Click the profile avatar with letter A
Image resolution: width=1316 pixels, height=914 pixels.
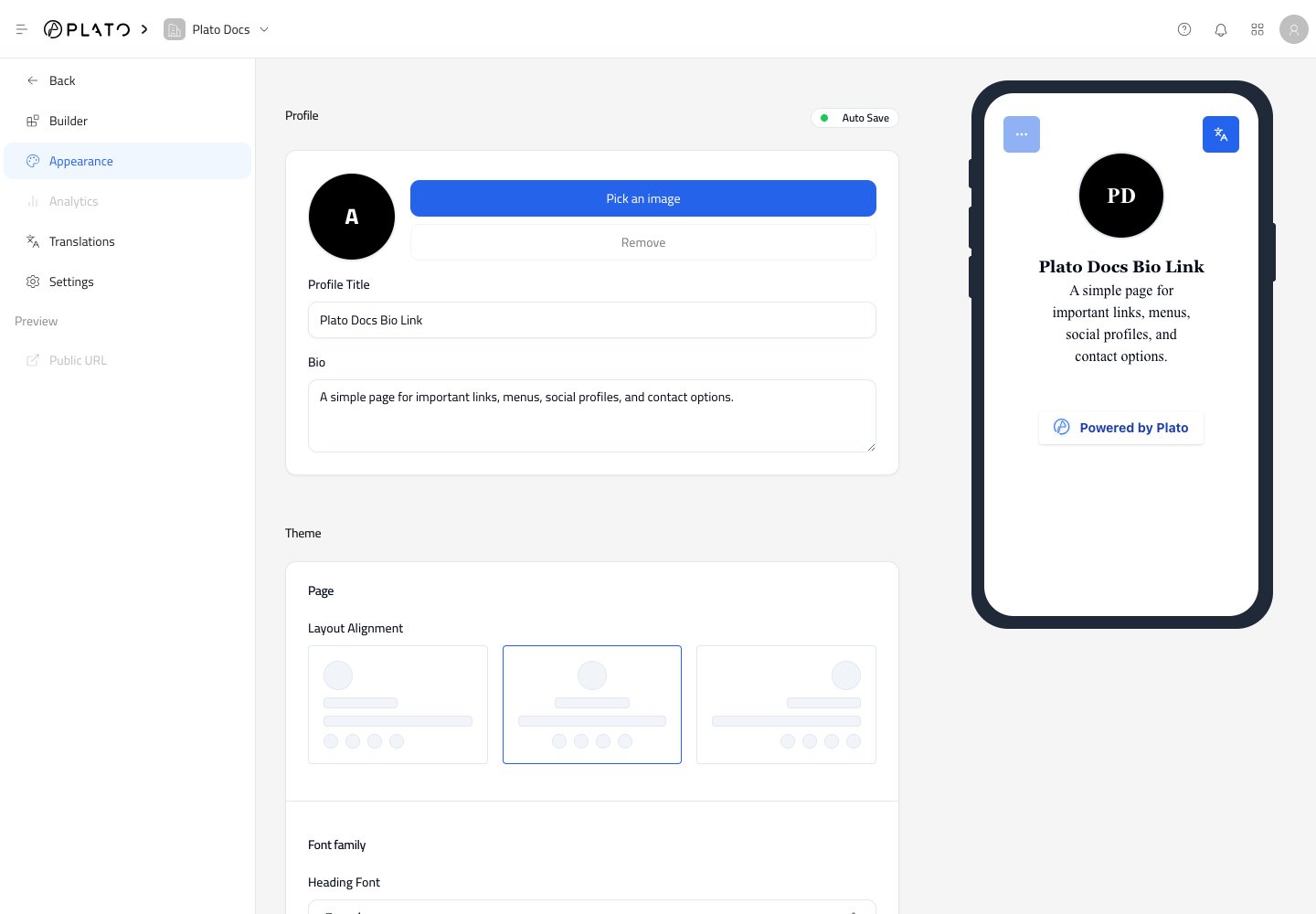(352, 217)
